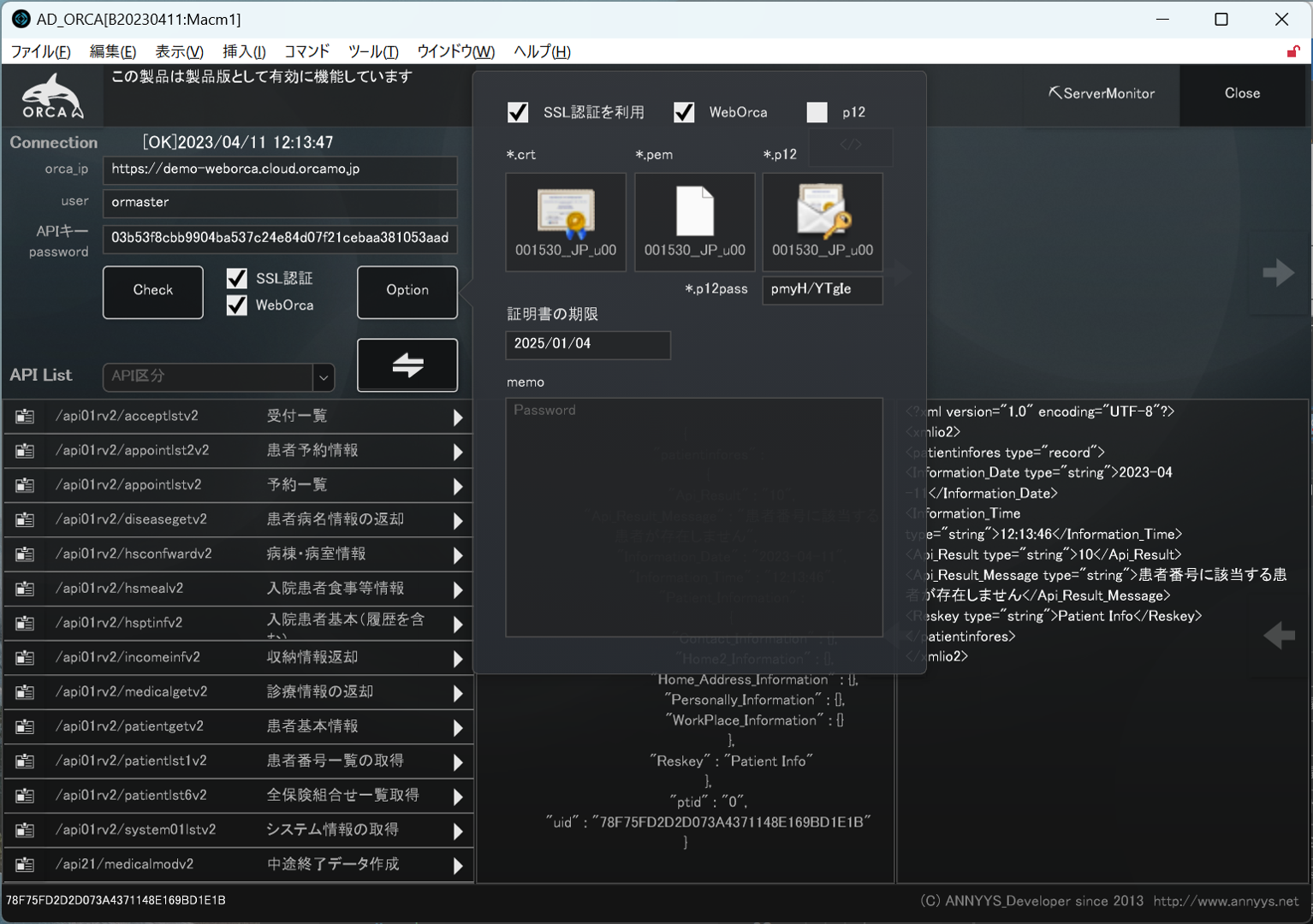Open the ファイル(F) menu
This screenshot has height=924, width=1313.
40,51
